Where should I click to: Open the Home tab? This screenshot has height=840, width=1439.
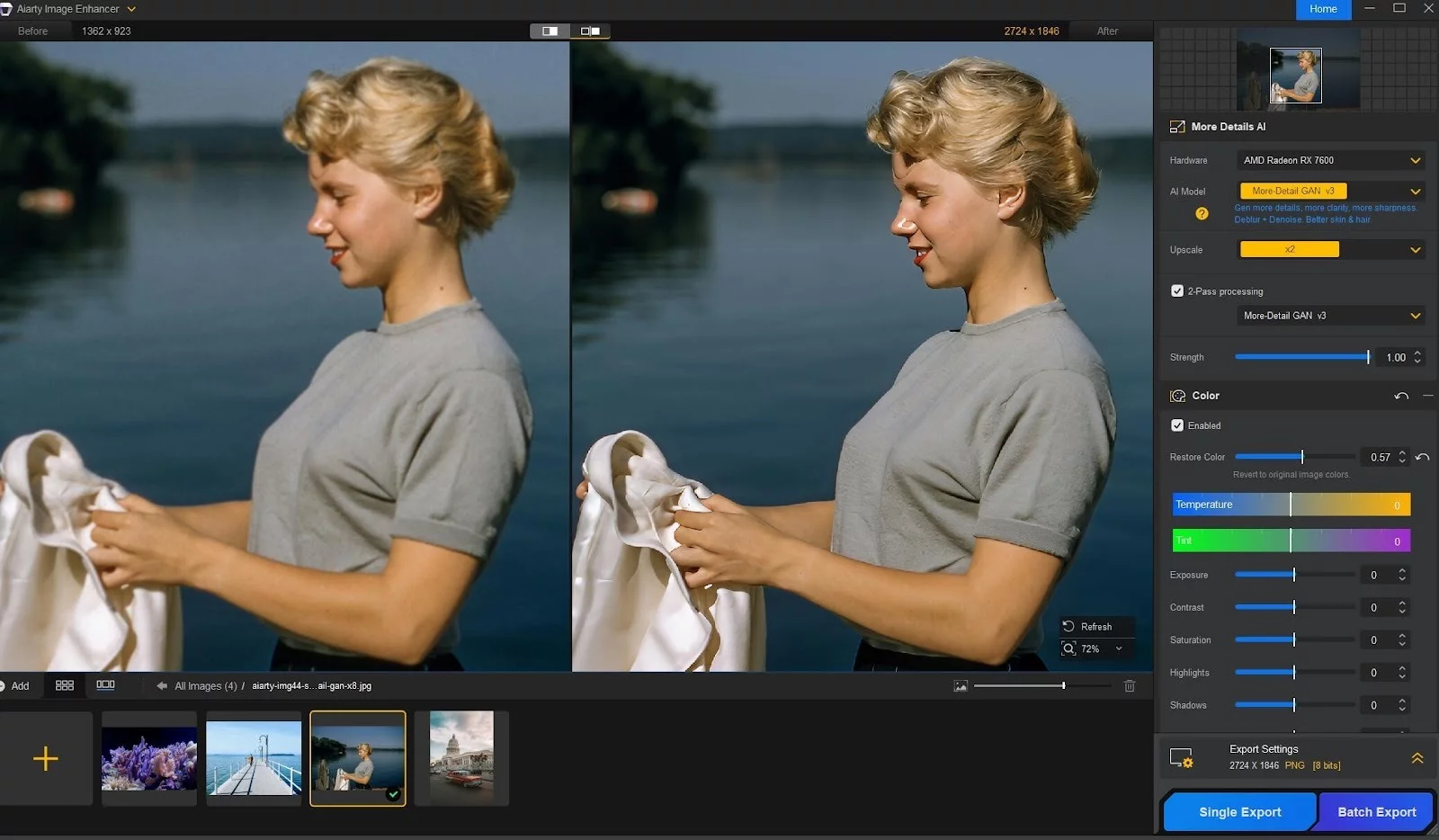tap(1323, 9)
